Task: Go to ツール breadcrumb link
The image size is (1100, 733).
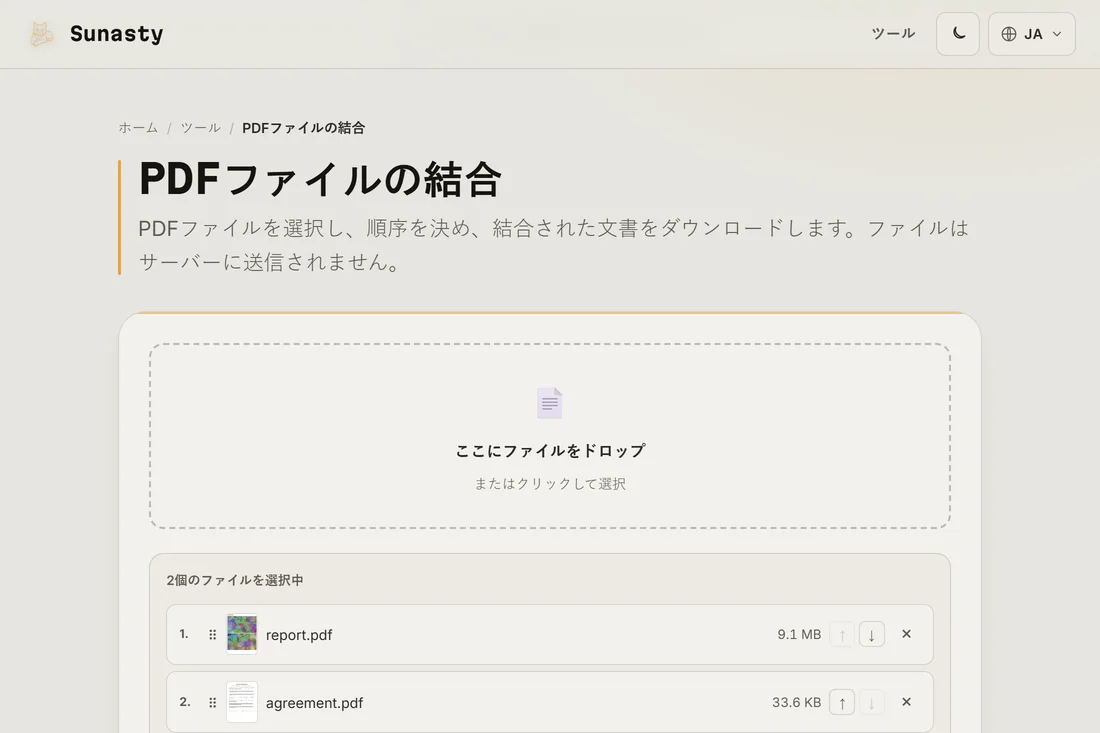Action: point(201,128)
